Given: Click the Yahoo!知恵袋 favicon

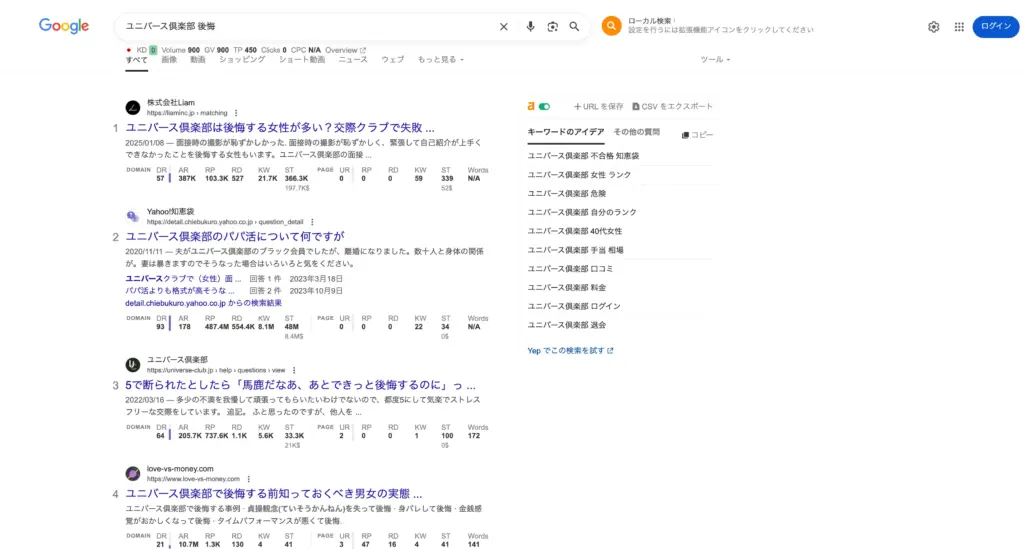Looking at the screenshot, I should [x=133, y=216].
